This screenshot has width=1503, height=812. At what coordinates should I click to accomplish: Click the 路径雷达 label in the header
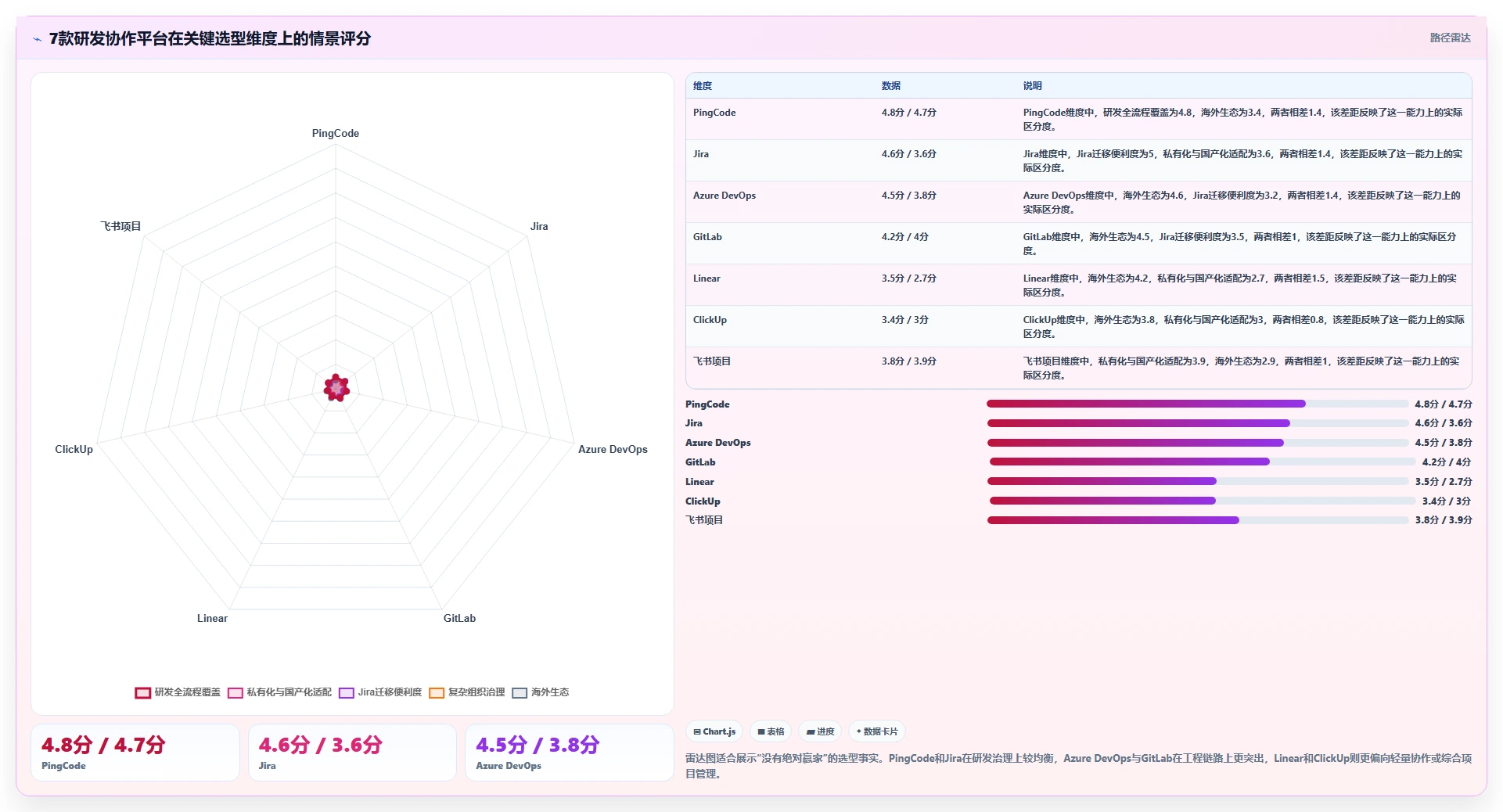coord(1451,38)
